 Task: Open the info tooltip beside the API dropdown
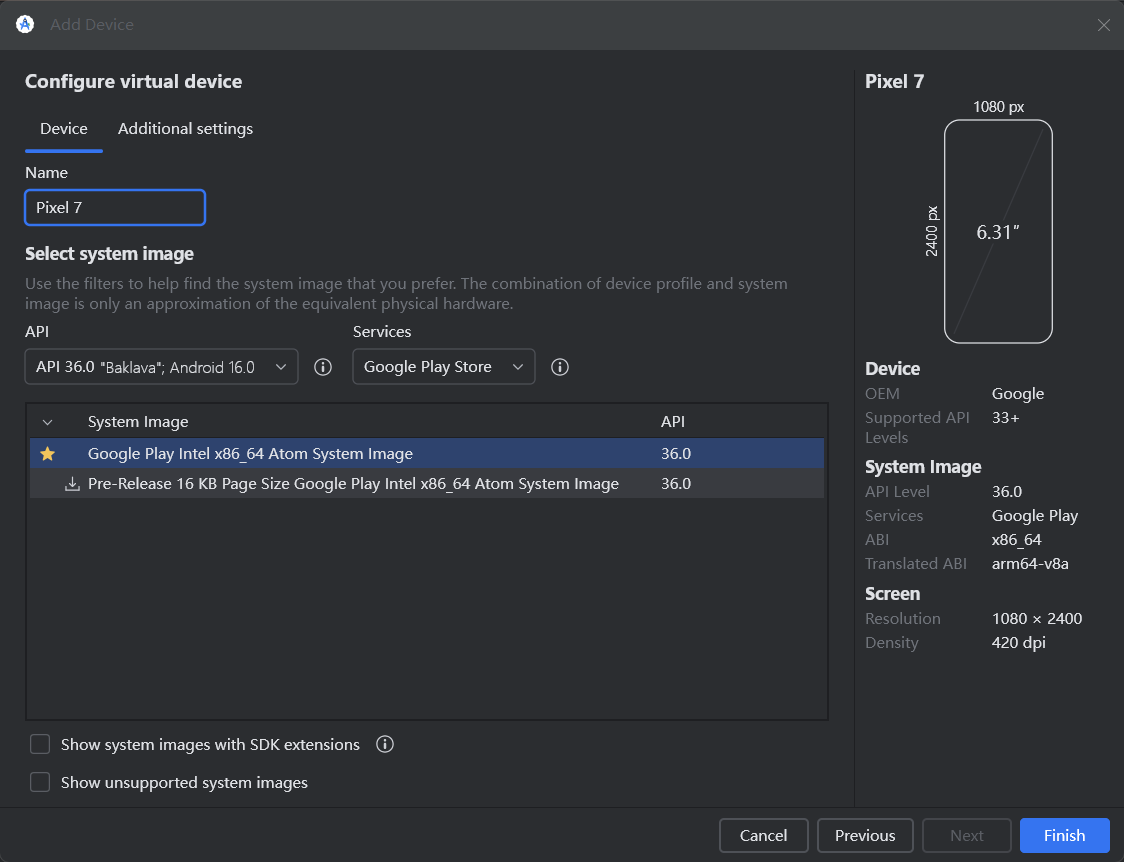point(322,367)
